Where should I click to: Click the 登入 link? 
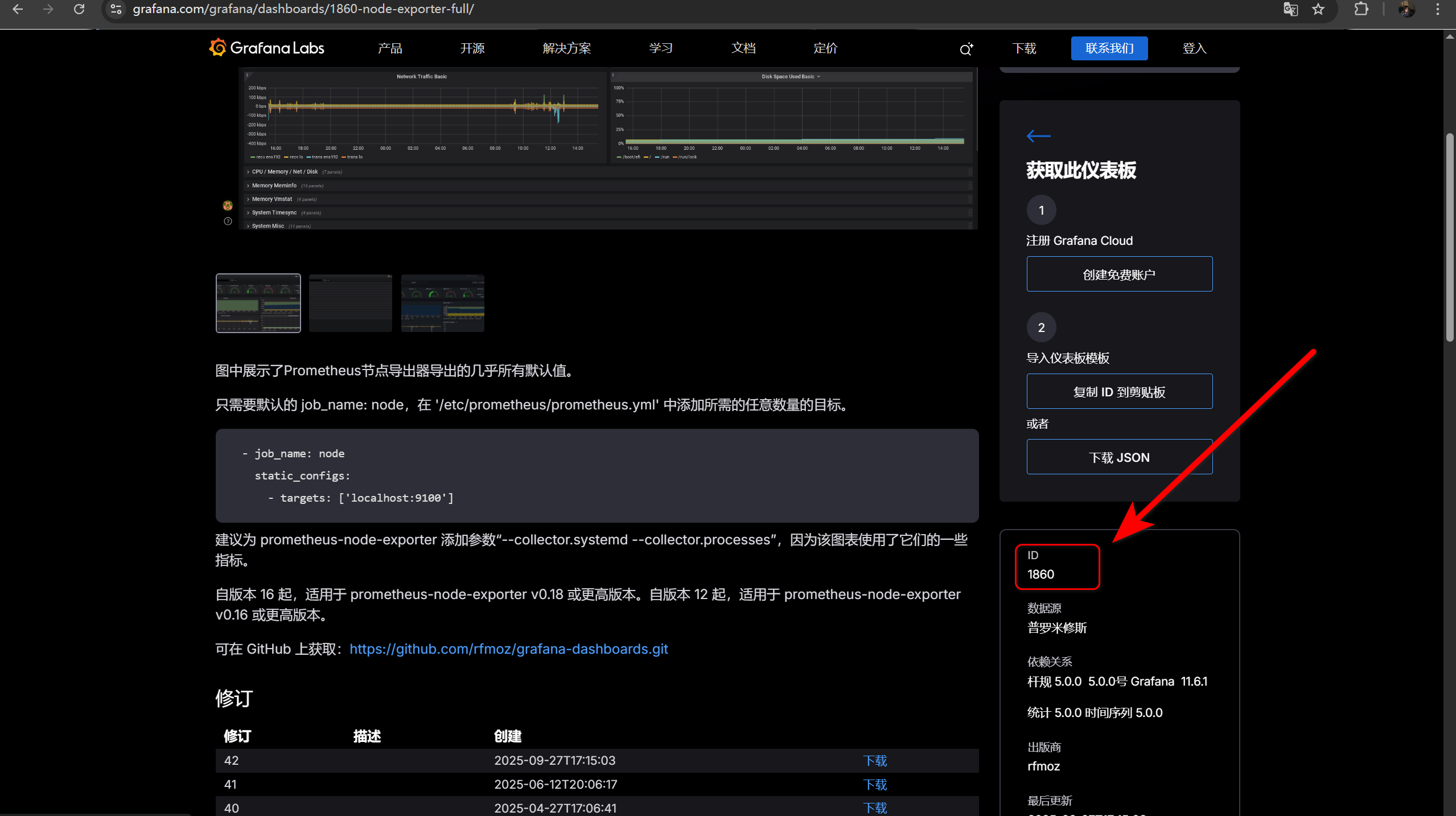pos(1195,48)
